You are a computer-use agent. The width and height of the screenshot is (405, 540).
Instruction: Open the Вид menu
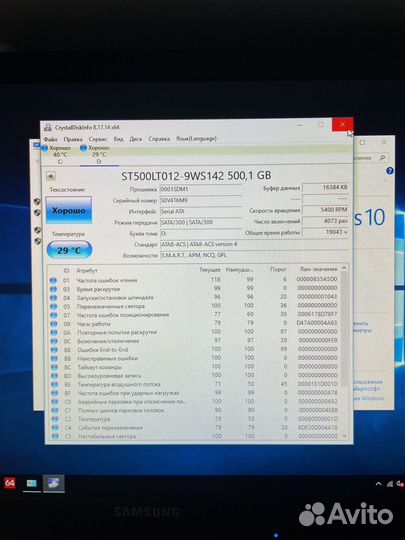coord(118,139)
